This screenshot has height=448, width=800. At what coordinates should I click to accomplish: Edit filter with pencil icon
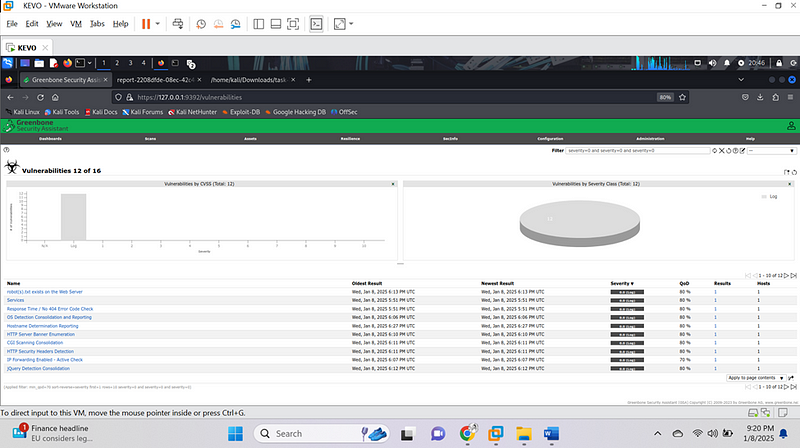743,151
